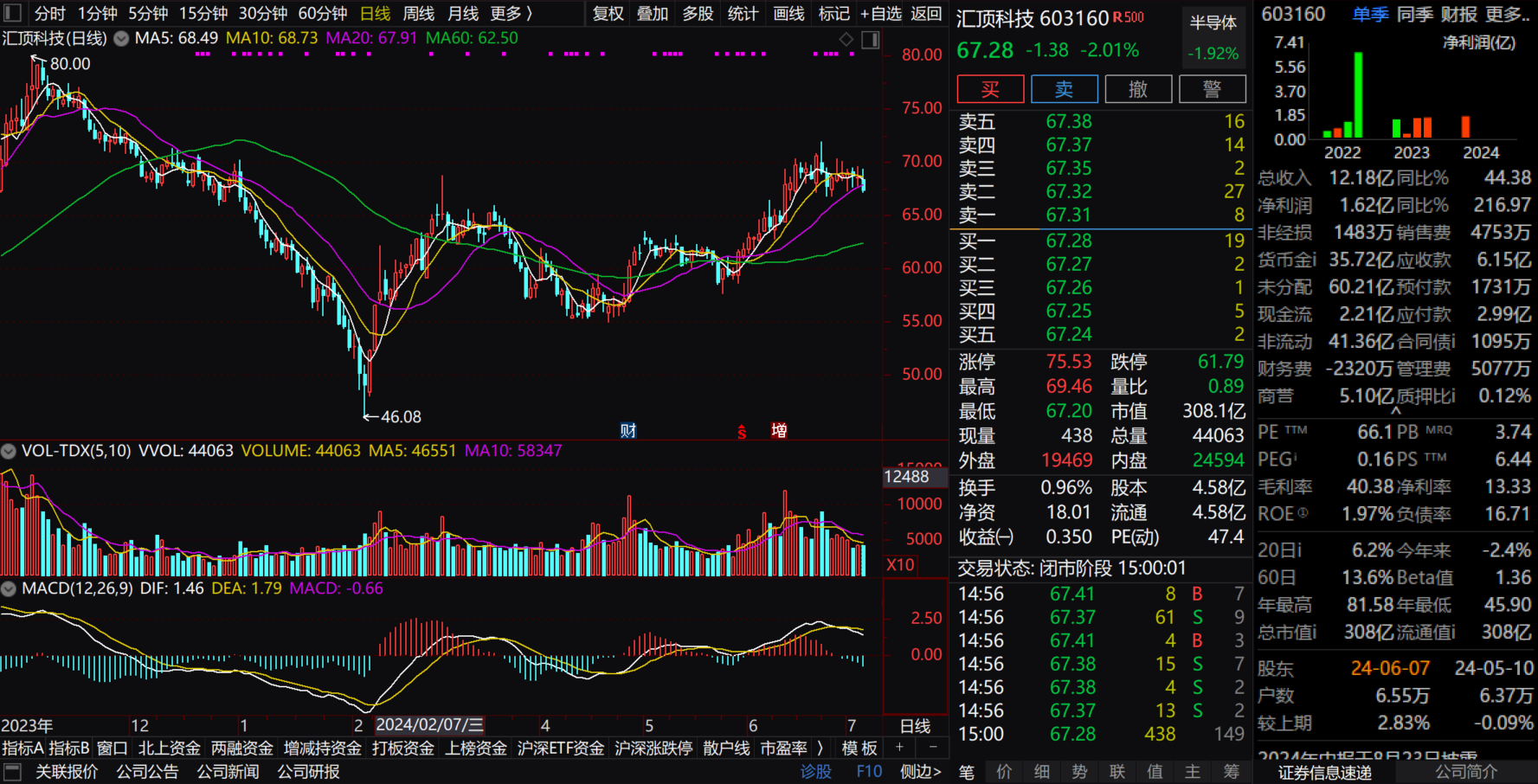Show 两融资金 indicator
Viewport: 1538px width, 784px height.
(241, 748)
